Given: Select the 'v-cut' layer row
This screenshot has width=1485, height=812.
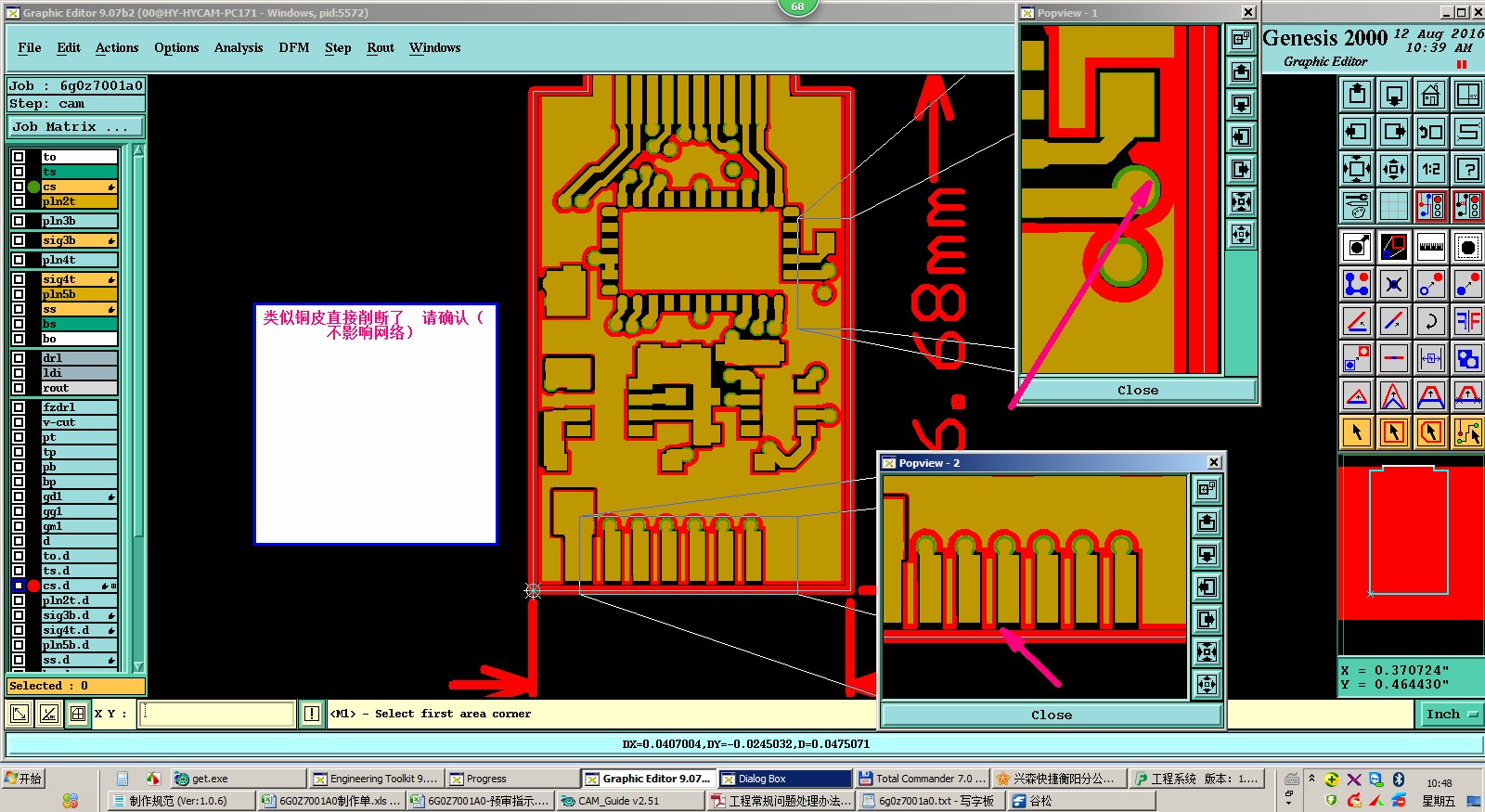Looking at the screenshot, I should (x=79, y=422).
